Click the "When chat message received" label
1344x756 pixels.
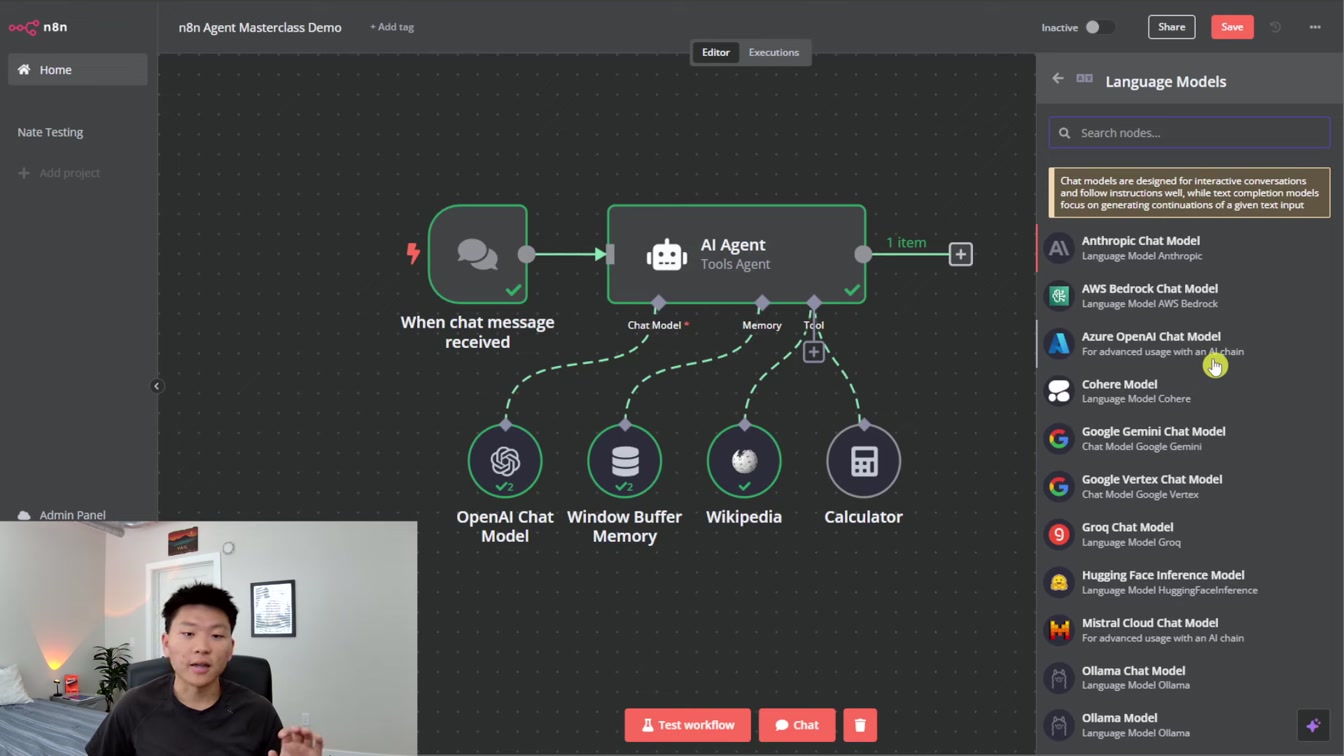pos(477,332)
